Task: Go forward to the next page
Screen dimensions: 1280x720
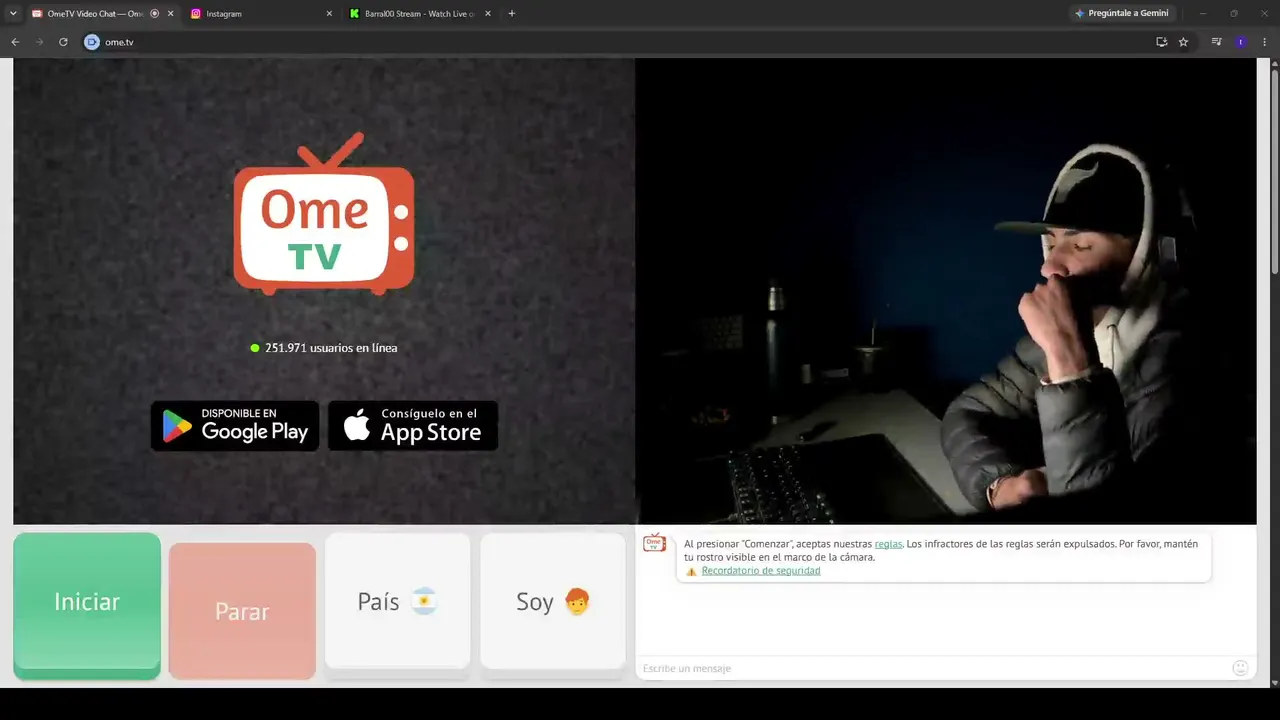Action: pyautogui.click(x=39, y=42)
